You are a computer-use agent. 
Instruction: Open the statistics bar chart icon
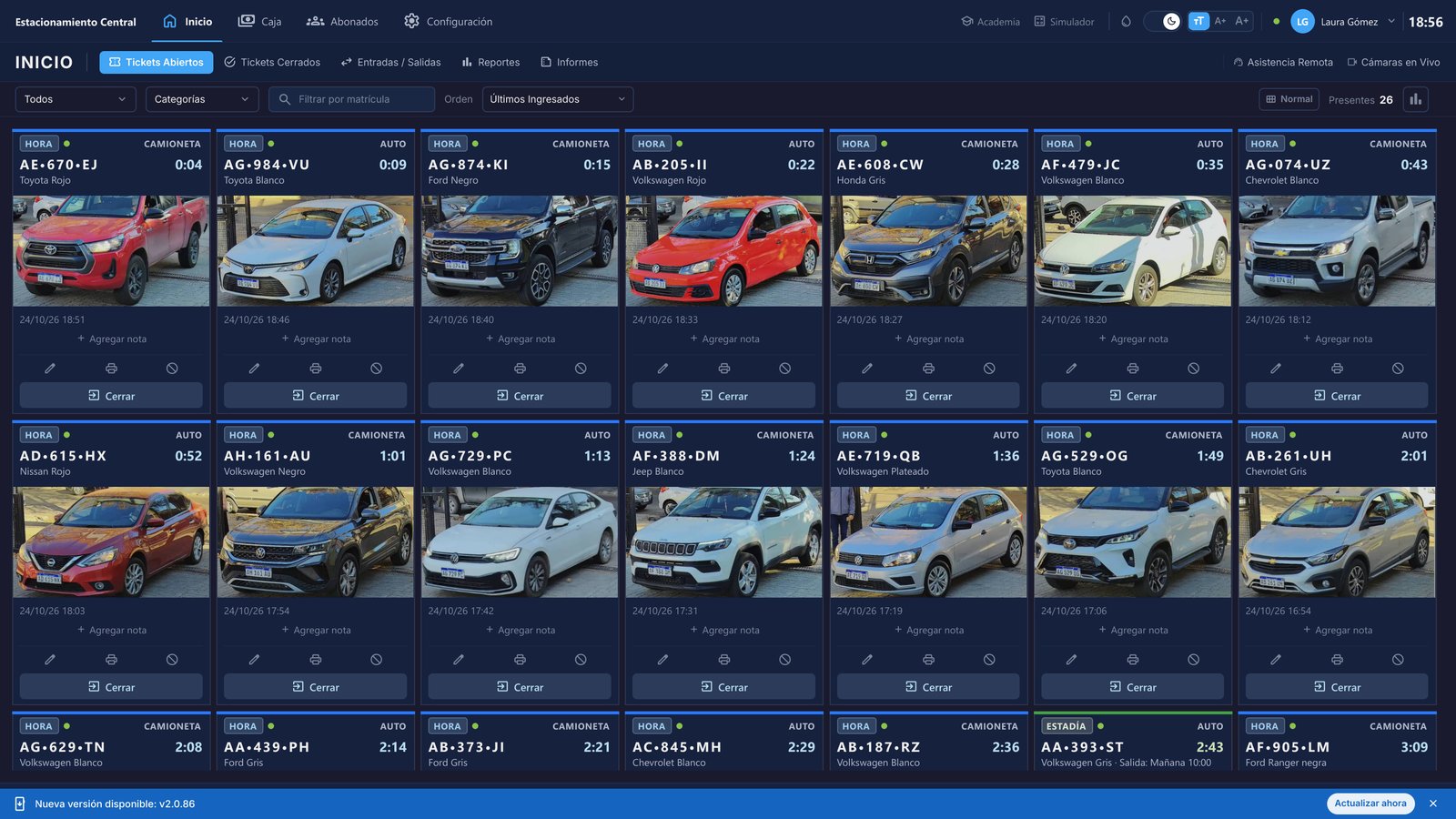1415,99
